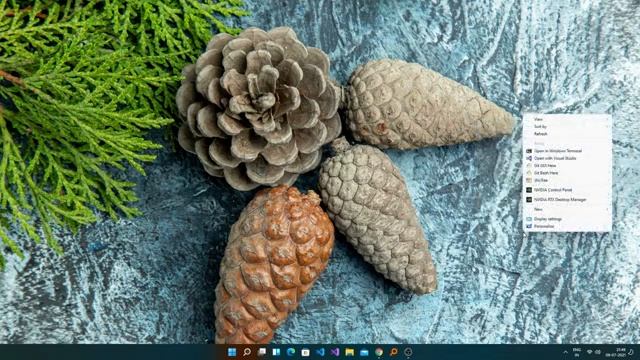640x360 pixels.
Task: Open the orange magnifier taskbar app
Action: pos(394,352)
